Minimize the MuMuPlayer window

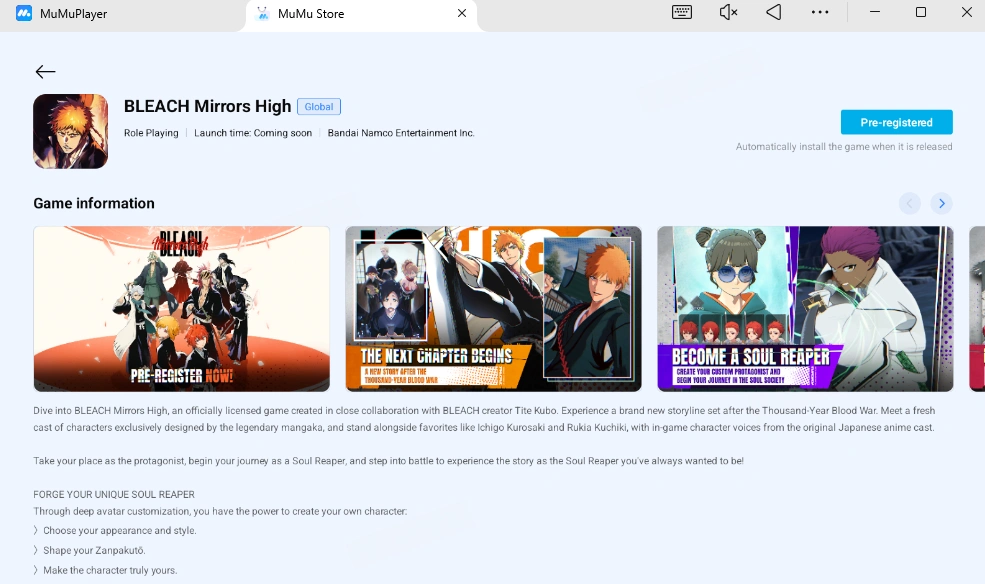pyautogui.click(x=874, y=12)
